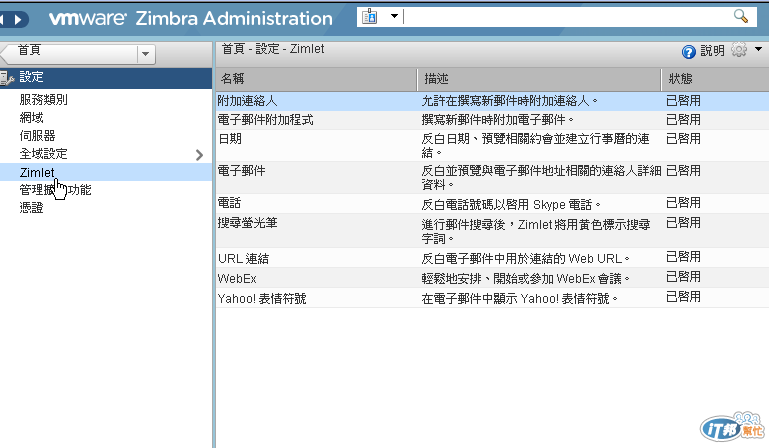This screenshot has width=769, height=448.
Task: Select the 電話 zimlet row
Action: tap(492, 203)
